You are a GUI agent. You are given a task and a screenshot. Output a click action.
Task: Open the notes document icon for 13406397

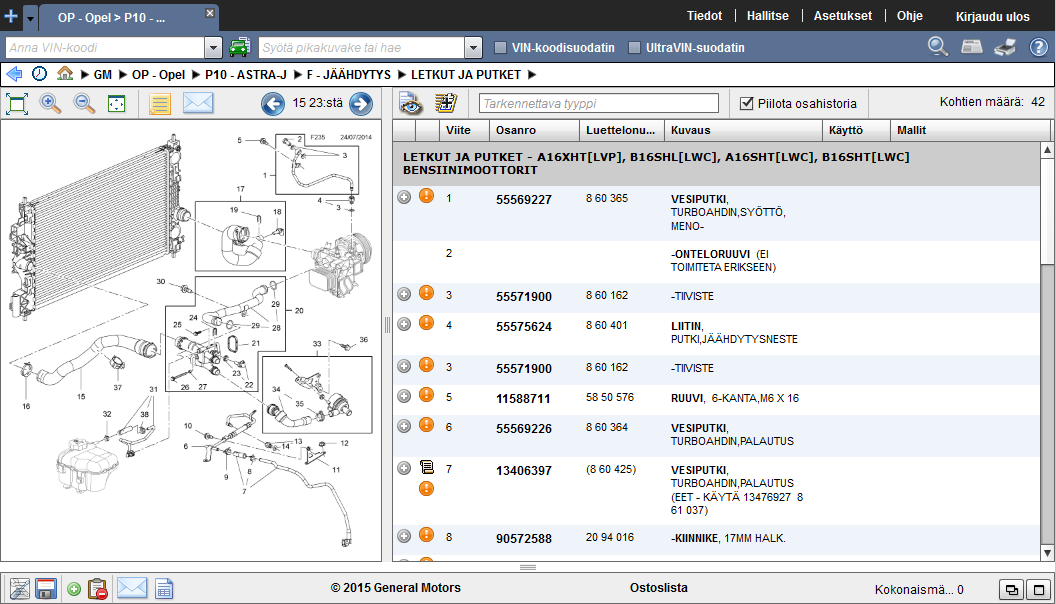[x=426, y=467]
